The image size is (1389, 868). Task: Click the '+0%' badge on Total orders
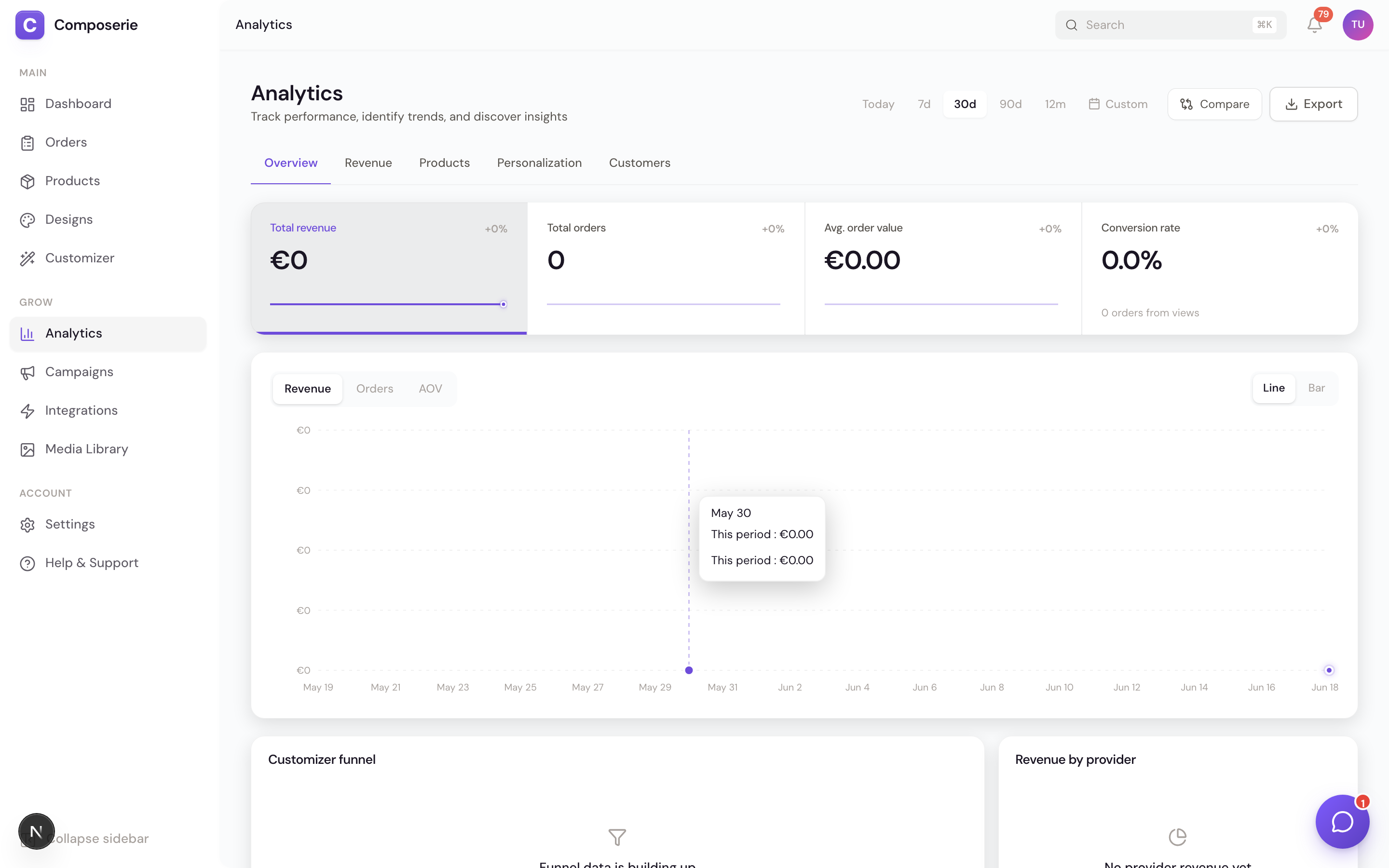773,229
